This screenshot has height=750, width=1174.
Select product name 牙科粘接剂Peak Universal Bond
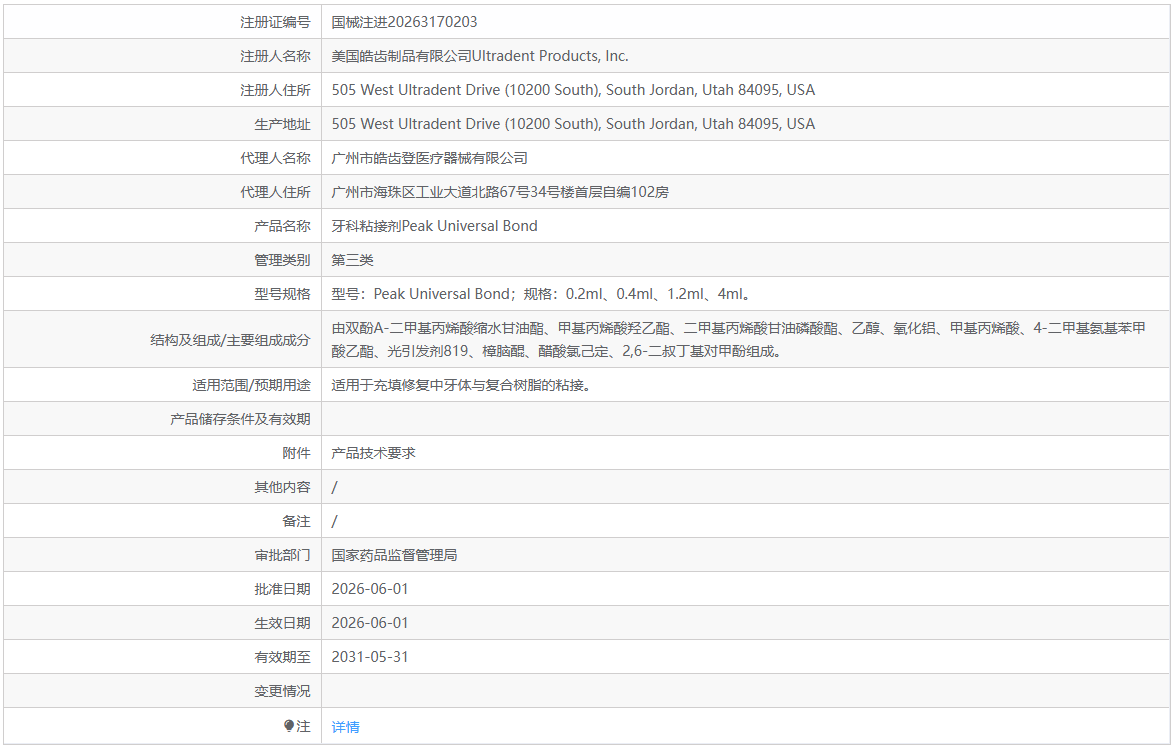coord(434,226)
